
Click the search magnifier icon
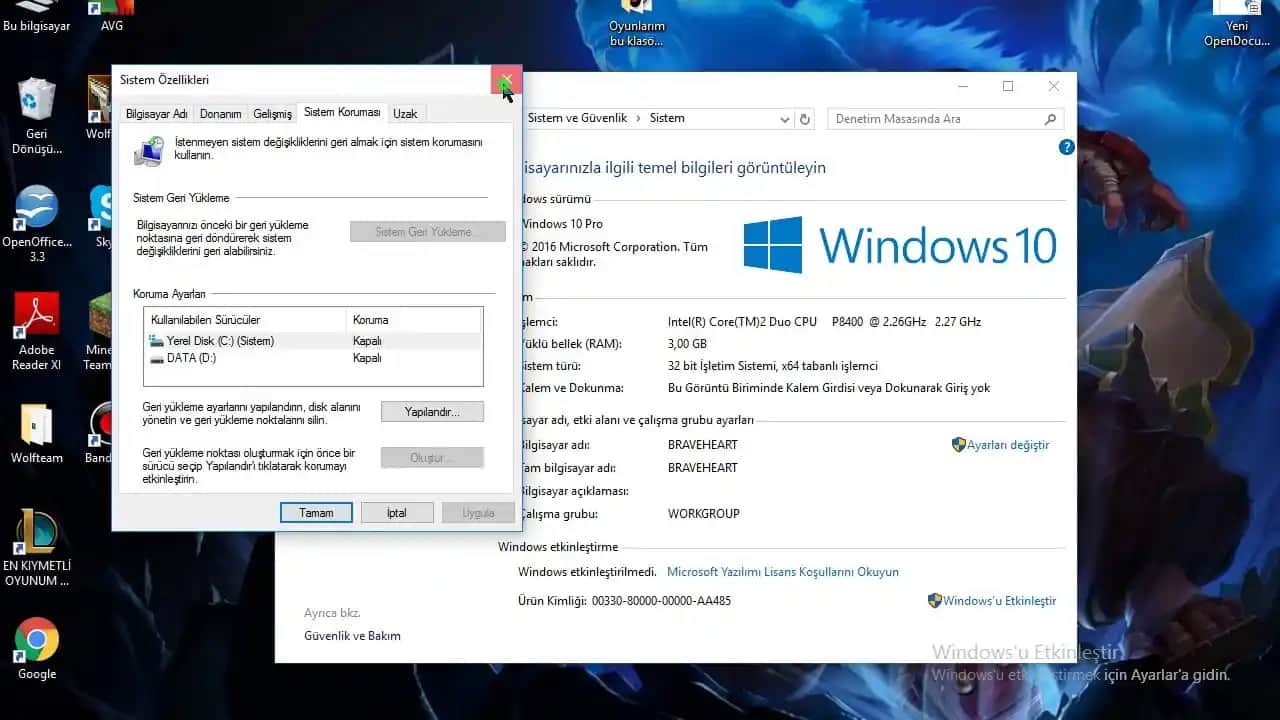pyautogui.click(x=1050, y=119)
